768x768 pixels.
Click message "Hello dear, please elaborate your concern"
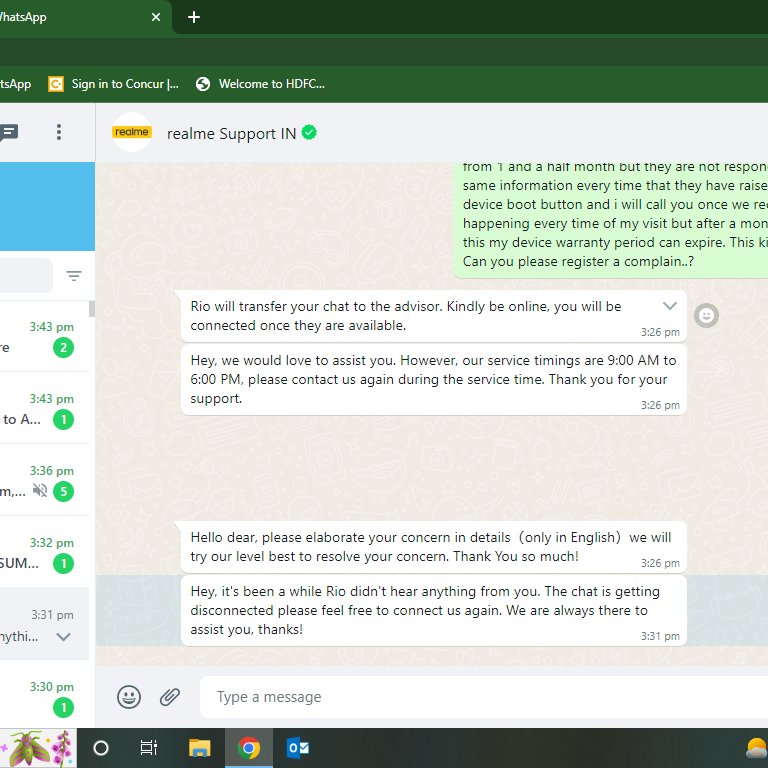[x=433, y=547]
